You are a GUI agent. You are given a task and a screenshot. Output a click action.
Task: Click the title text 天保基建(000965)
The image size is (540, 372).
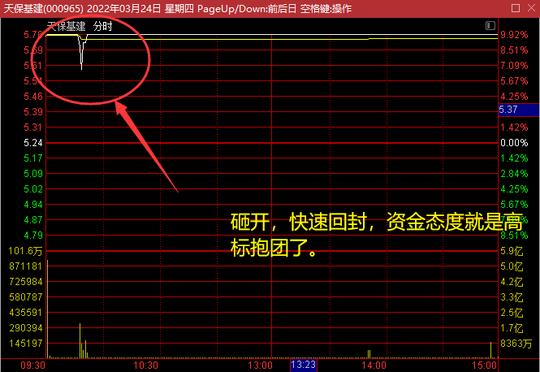tap(43, 8)
